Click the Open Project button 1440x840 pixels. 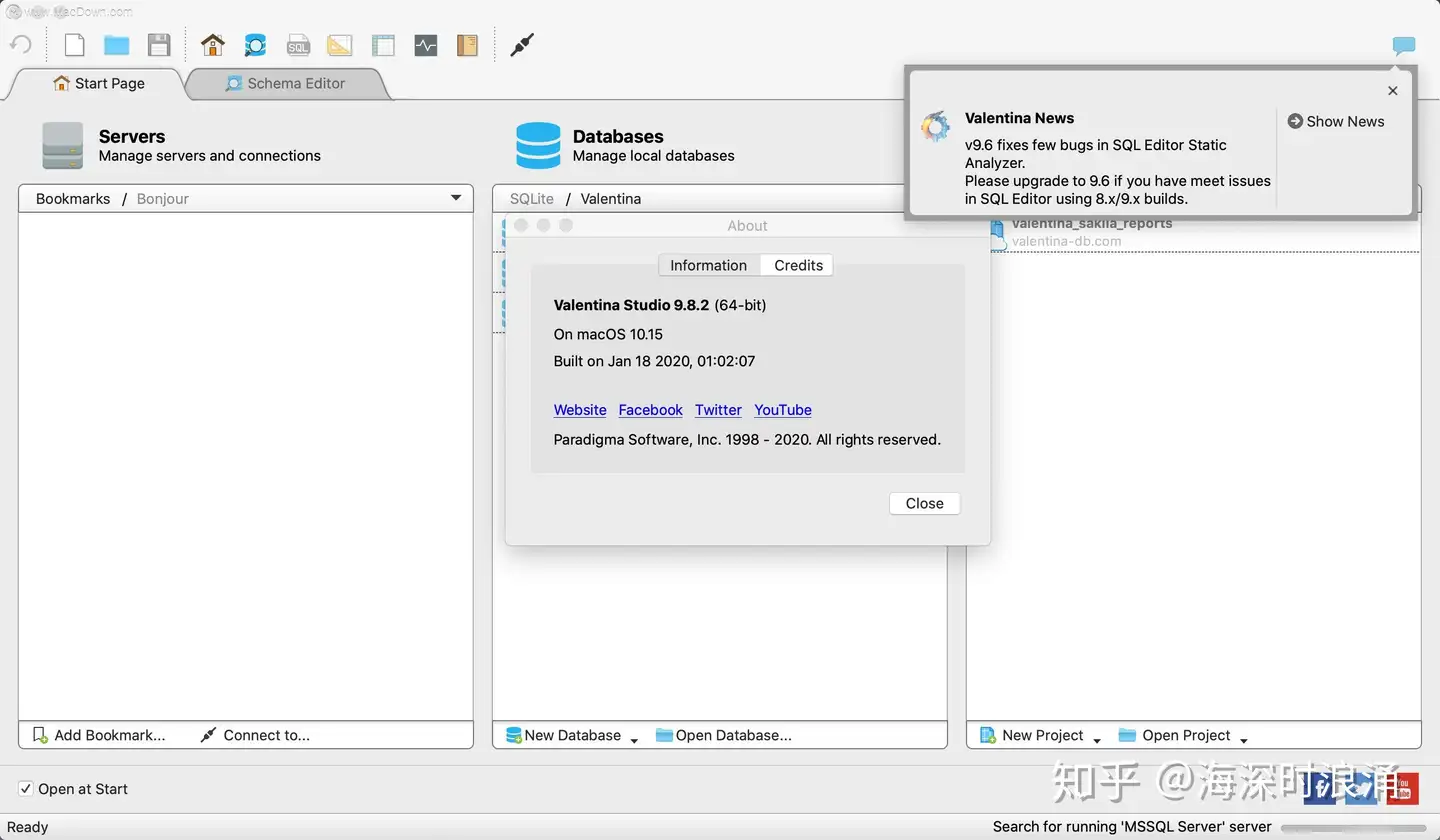click(x=1175, y=735)
